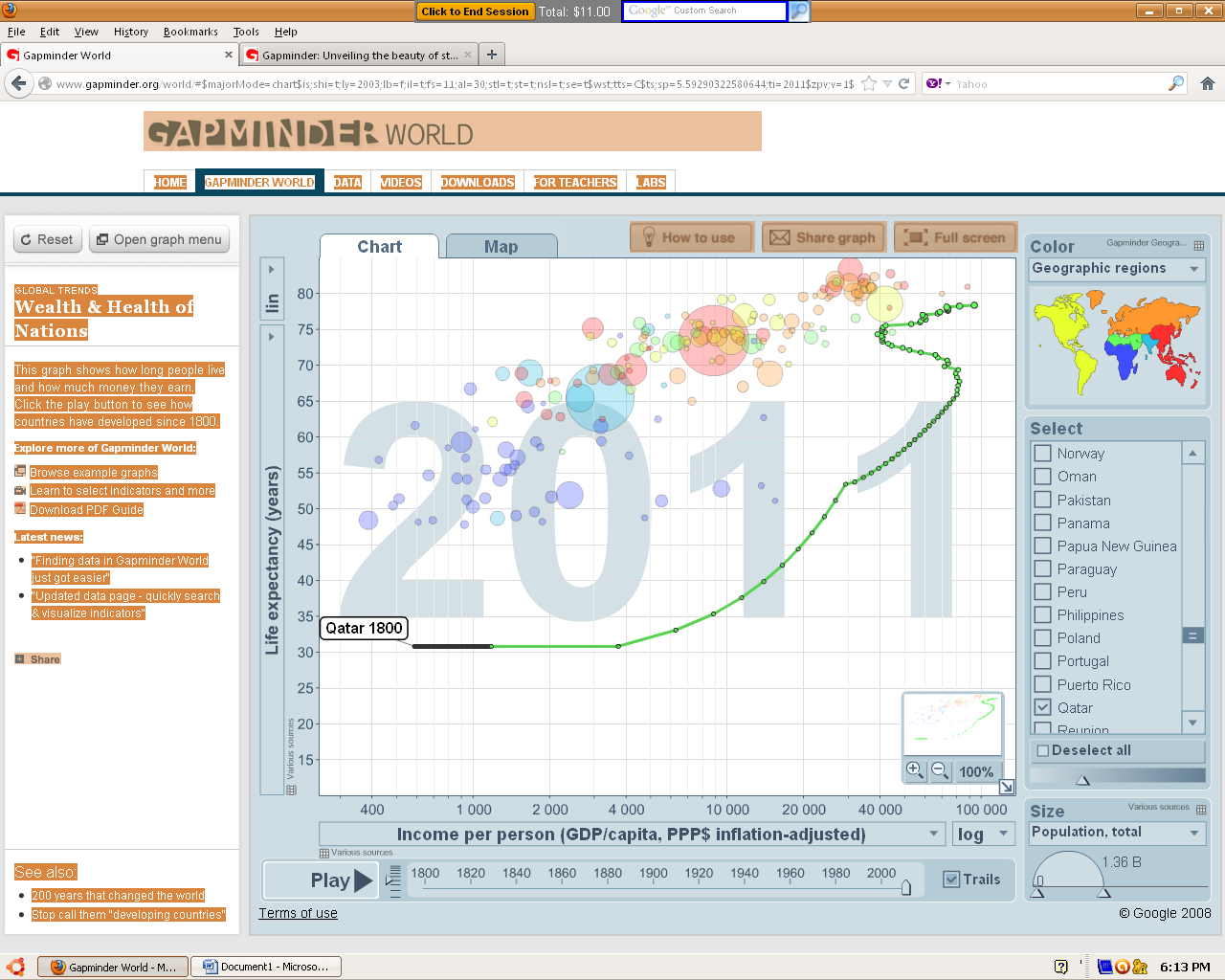Open the URL bar history dropdown arrow
This screenshot has width=1225, height=980.
tap(888, 84)
